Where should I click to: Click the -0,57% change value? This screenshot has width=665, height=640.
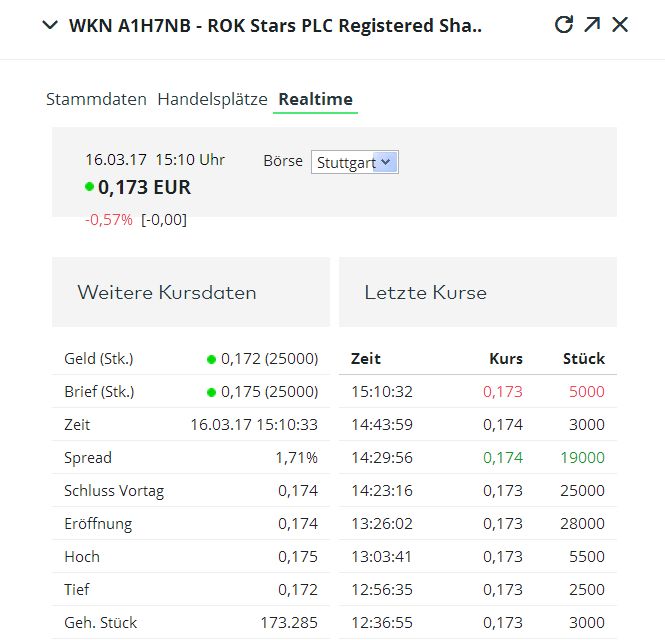pos(109,220)
